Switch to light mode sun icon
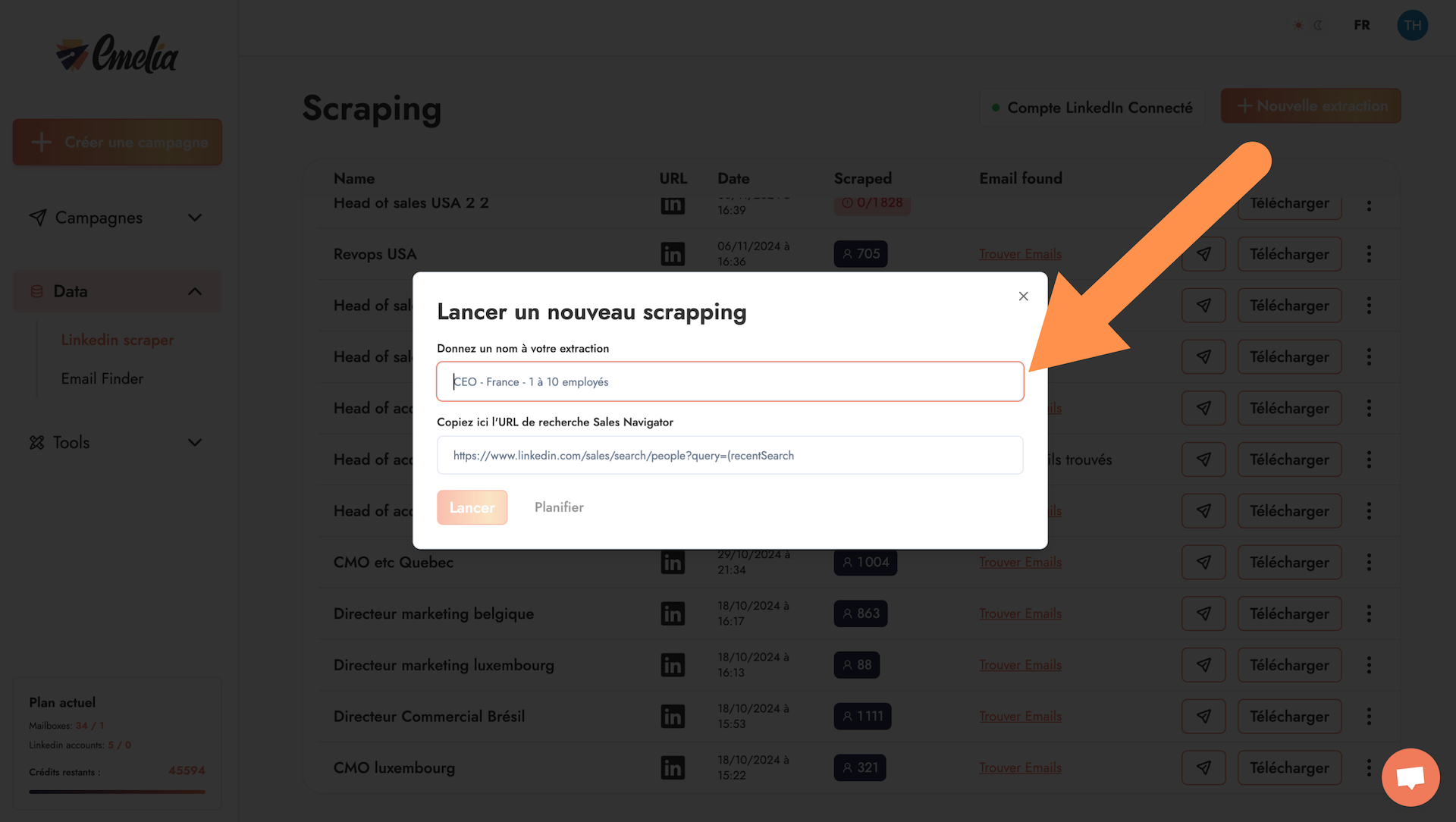The height and width of the screenshot is (822, 1456). 1298,25
